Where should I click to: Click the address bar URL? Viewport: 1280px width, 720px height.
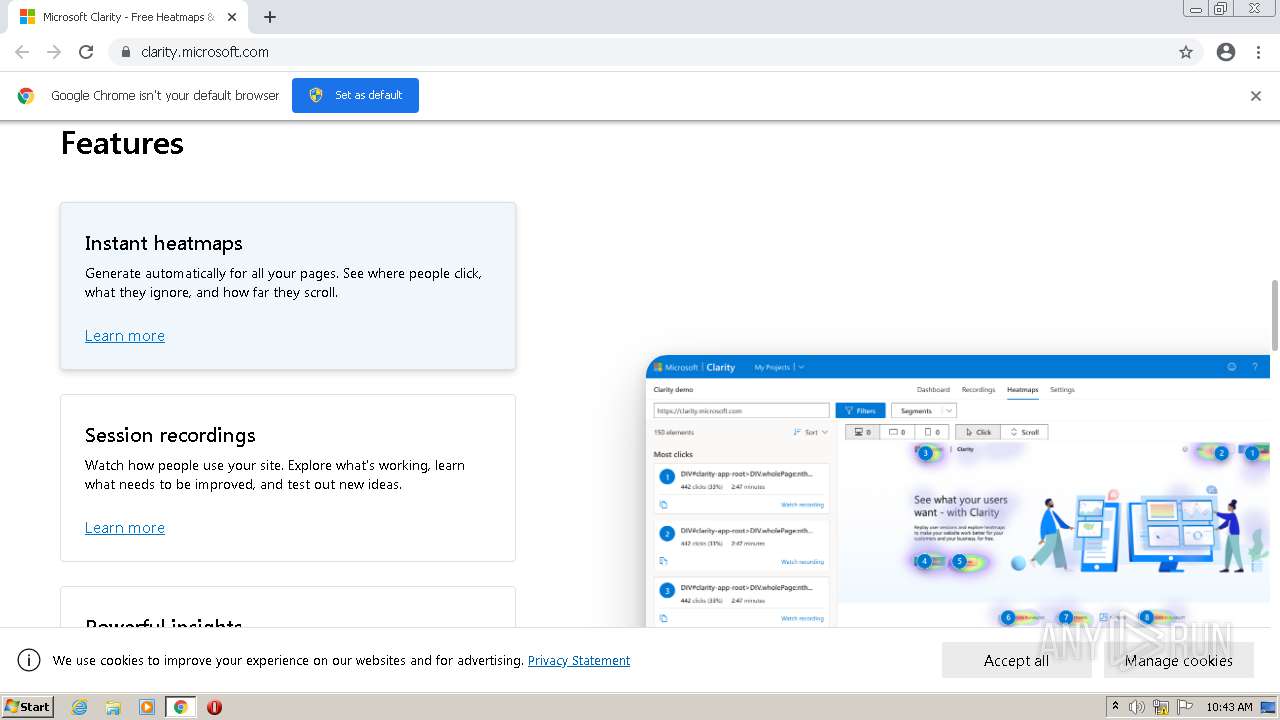tap(205, 52)
